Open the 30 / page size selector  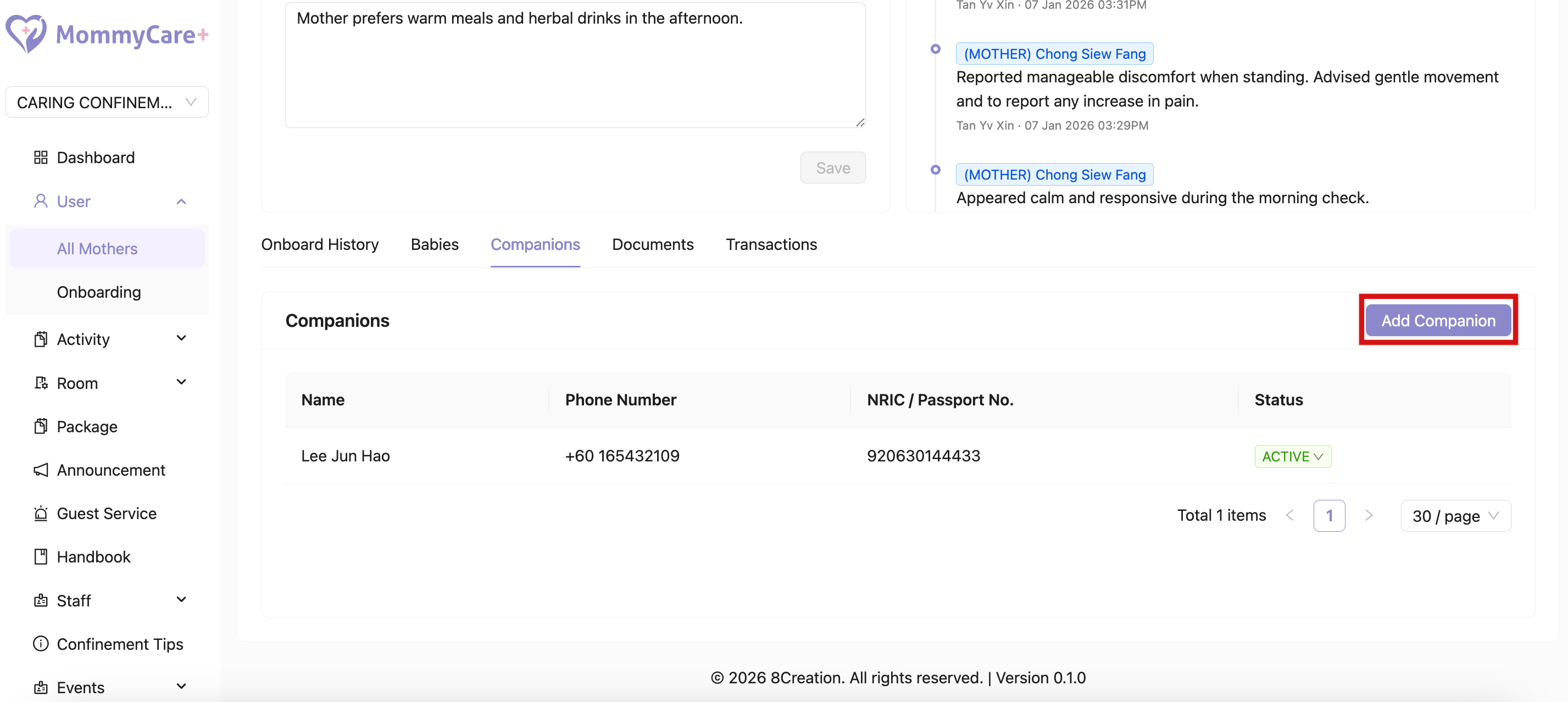(1455, 516)
